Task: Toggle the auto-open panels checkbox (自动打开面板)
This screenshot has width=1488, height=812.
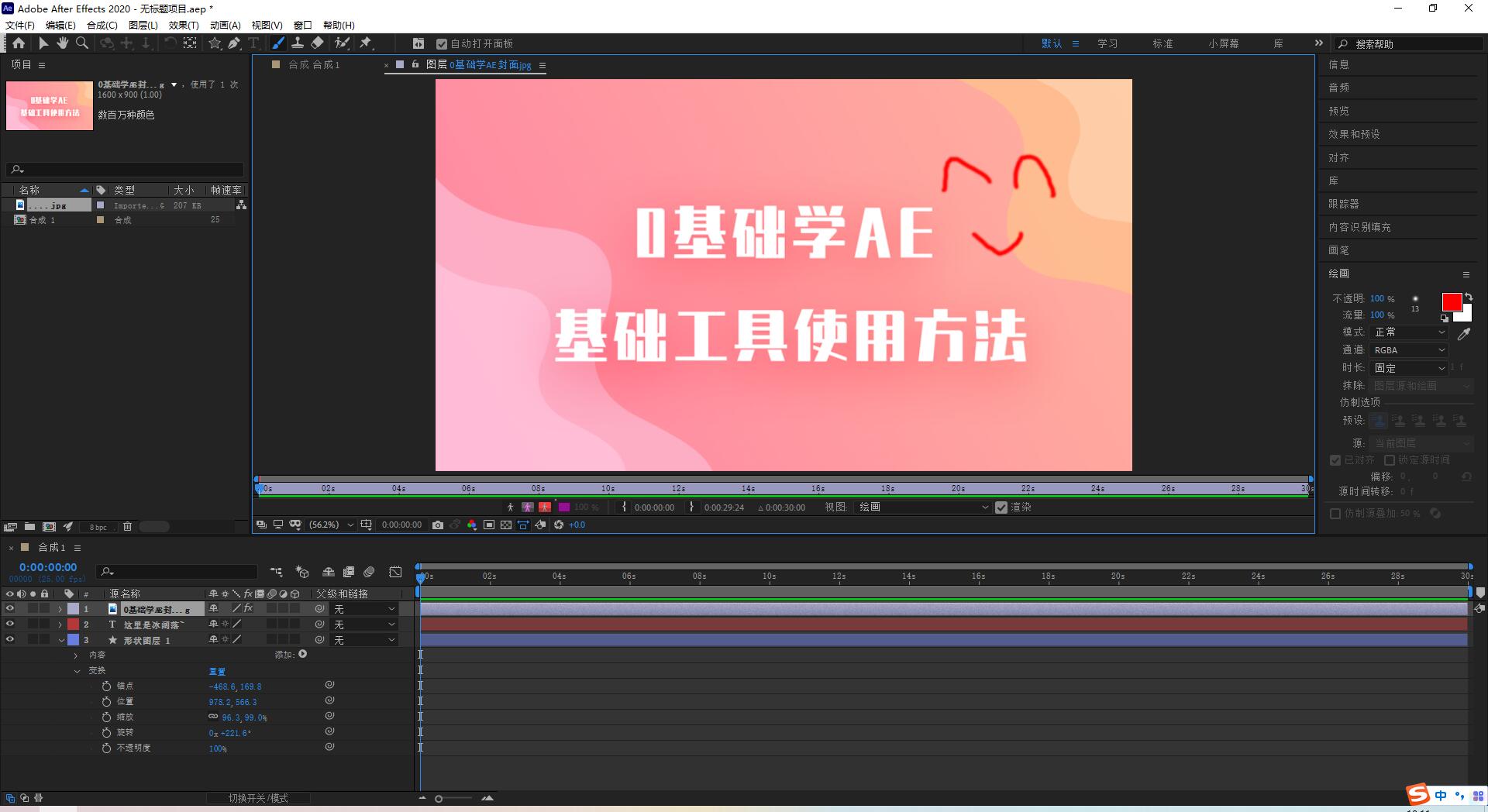Action: pyautogui.click(x=442, y=44)
